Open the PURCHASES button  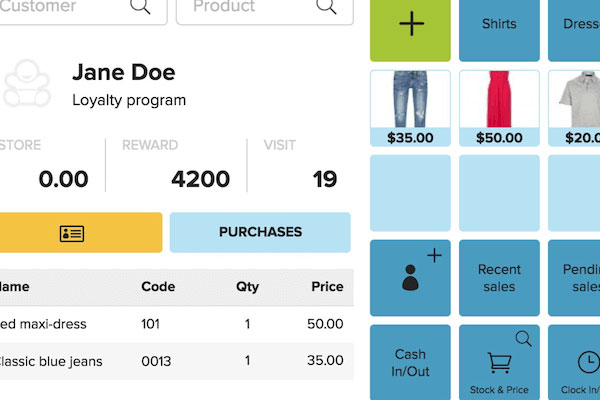260,232
